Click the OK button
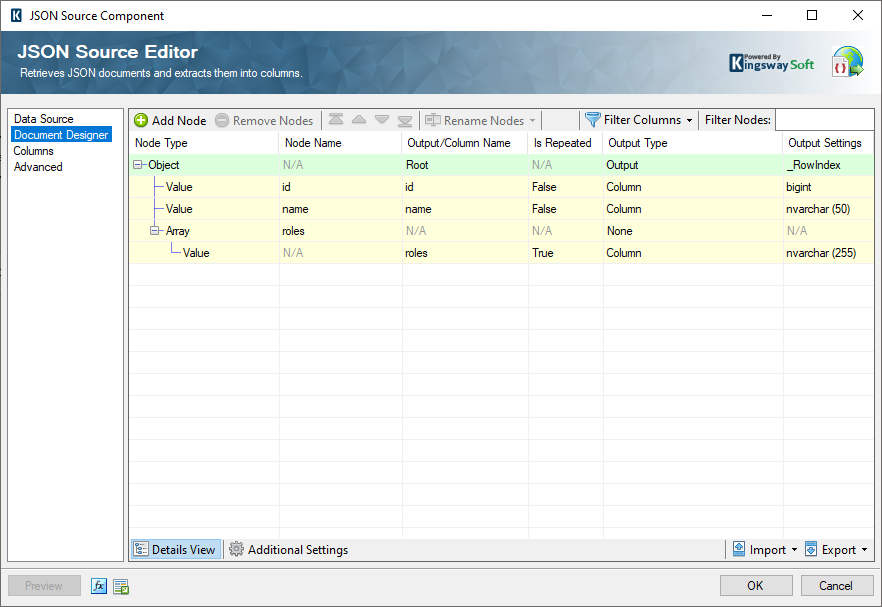The height and width of the screenshot is (607, 882). click(756, 585)
